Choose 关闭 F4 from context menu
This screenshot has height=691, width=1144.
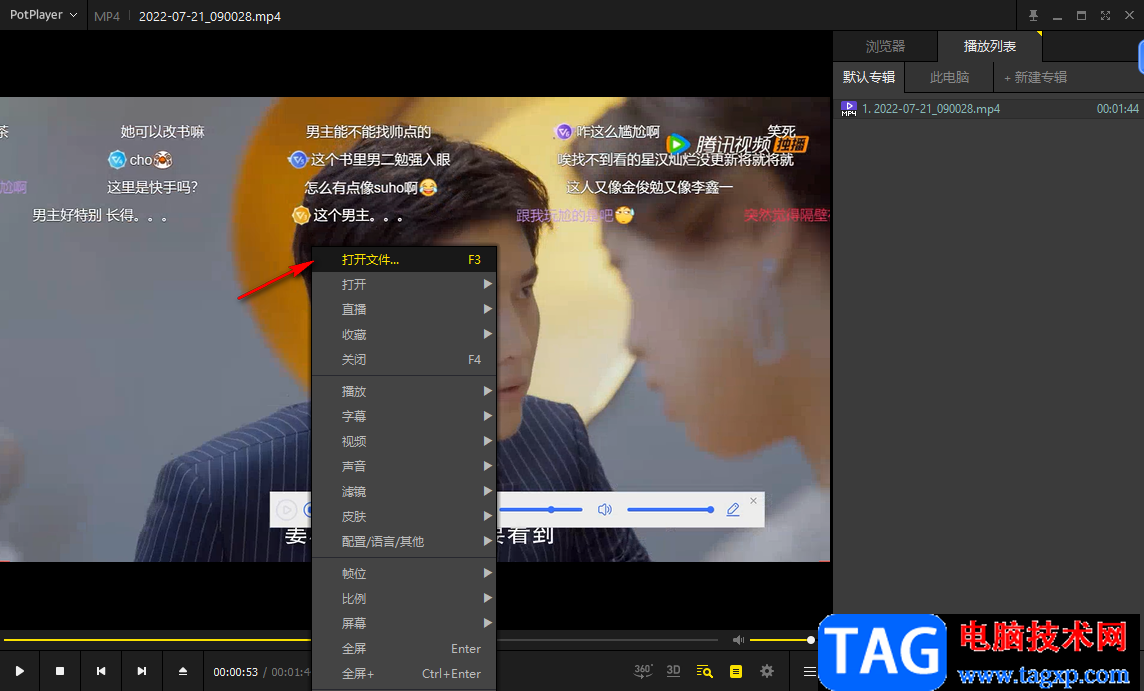tap(404, 360)
